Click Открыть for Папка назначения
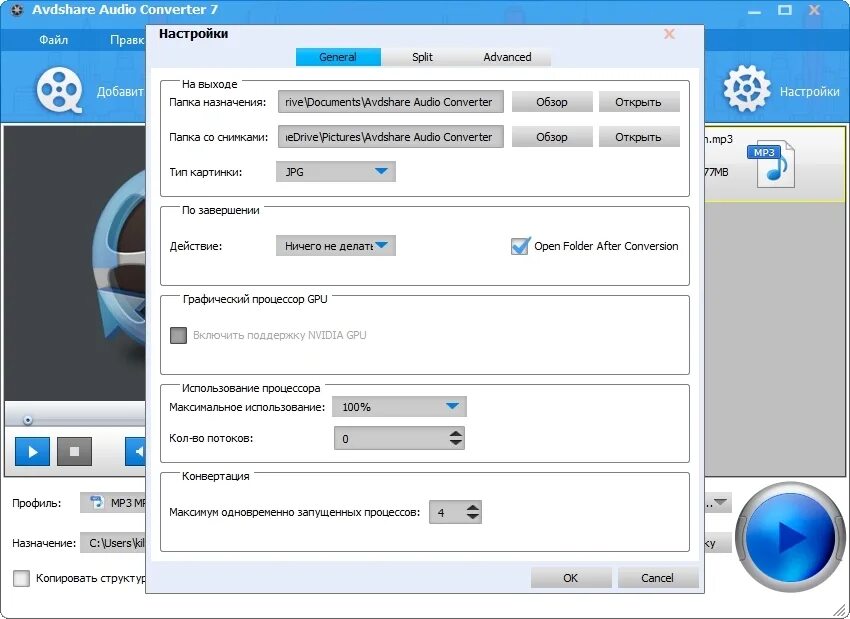This screenshot has width=850, height=619. (639, 102)
